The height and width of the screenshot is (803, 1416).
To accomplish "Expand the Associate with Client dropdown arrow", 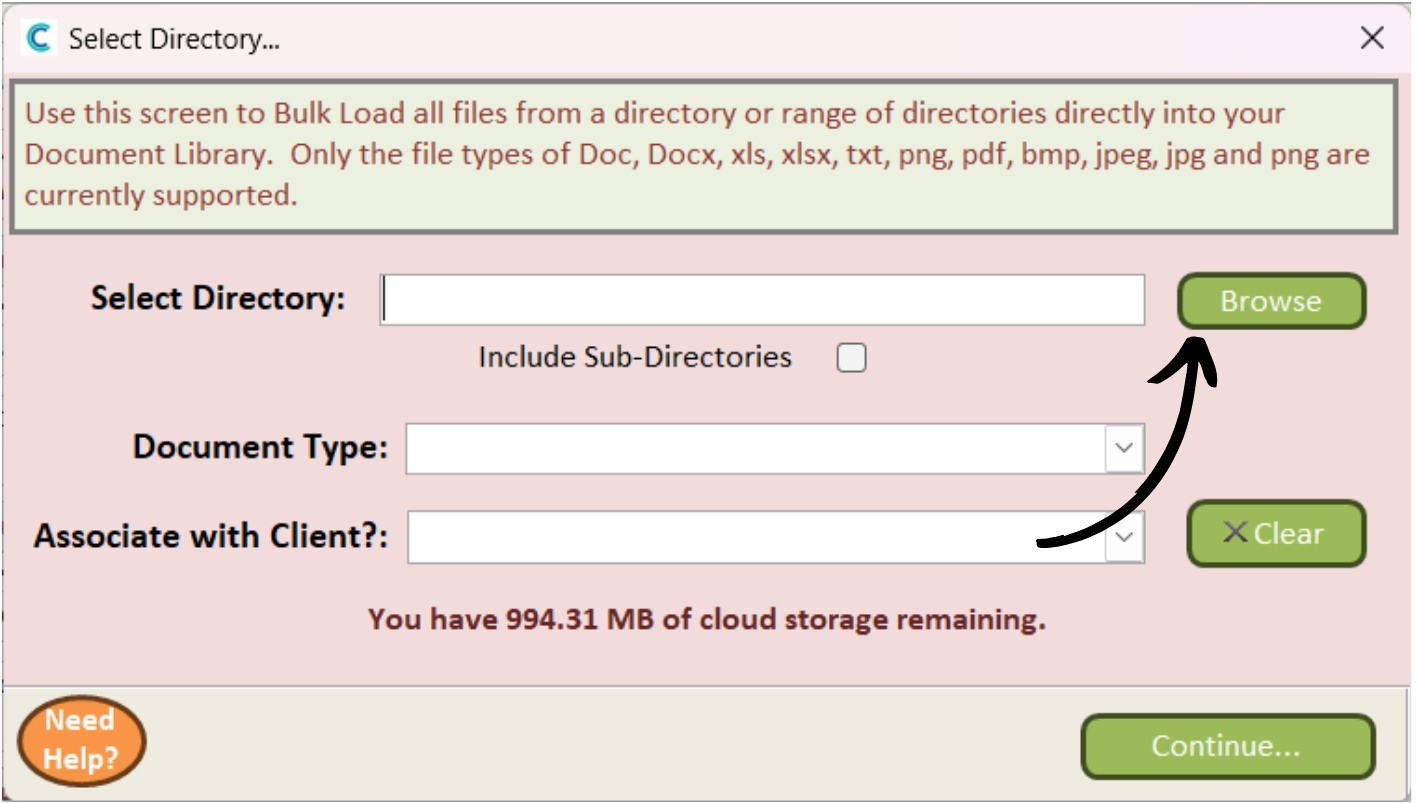I will click(1124, 537).
